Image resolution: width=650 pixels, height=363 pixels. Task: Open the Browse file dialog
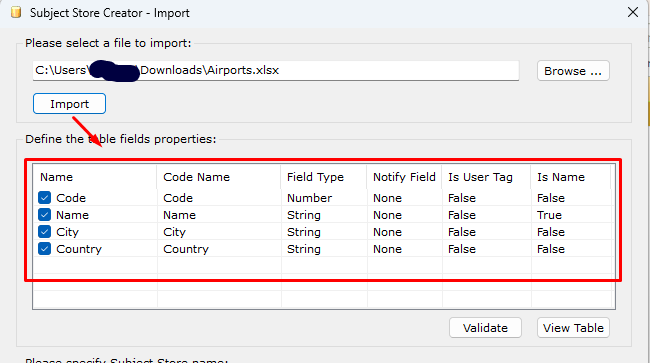click(573, 71)
